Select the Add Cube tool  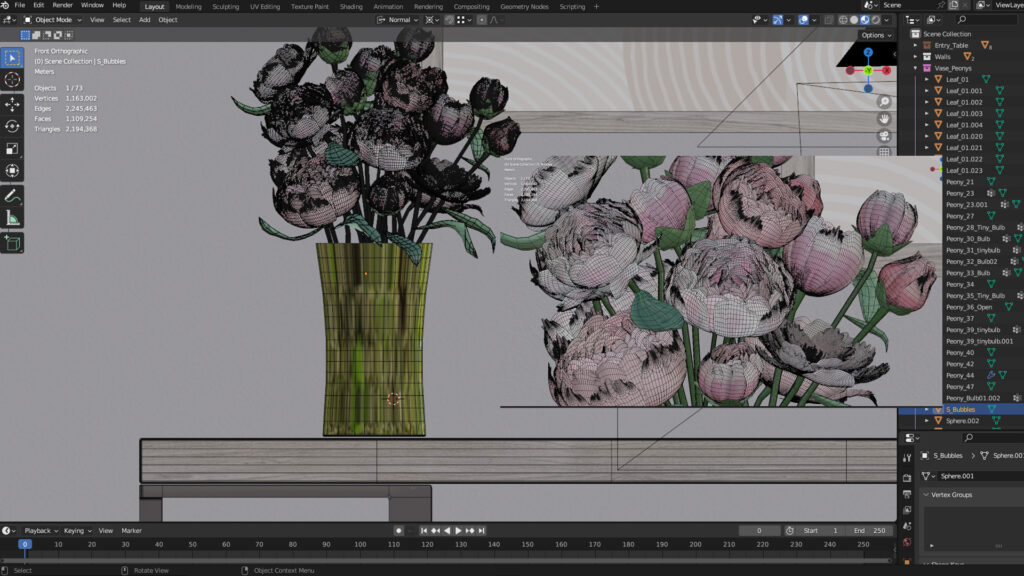point(13,242)
